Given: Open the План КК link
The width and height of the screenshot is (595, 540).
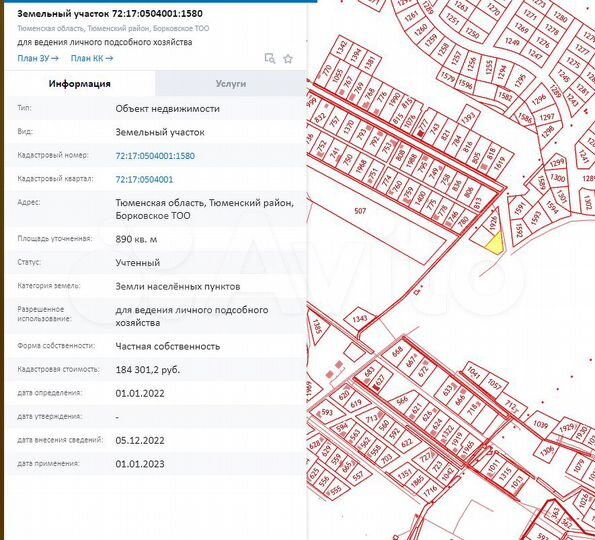Looking at the screenshot, I should pos(92,58).
